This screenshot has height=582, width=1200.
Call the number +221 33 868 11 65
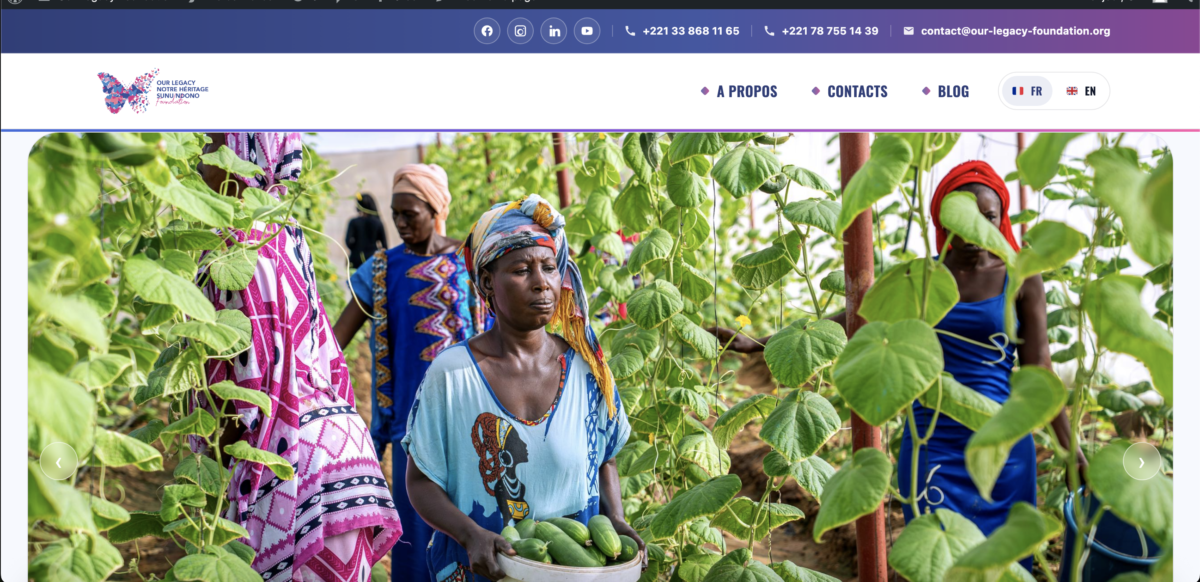coord(691,31)
